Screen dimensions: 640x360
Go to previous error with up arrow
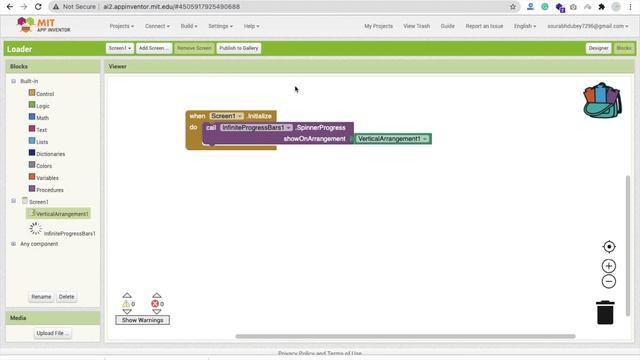point(157,295)
